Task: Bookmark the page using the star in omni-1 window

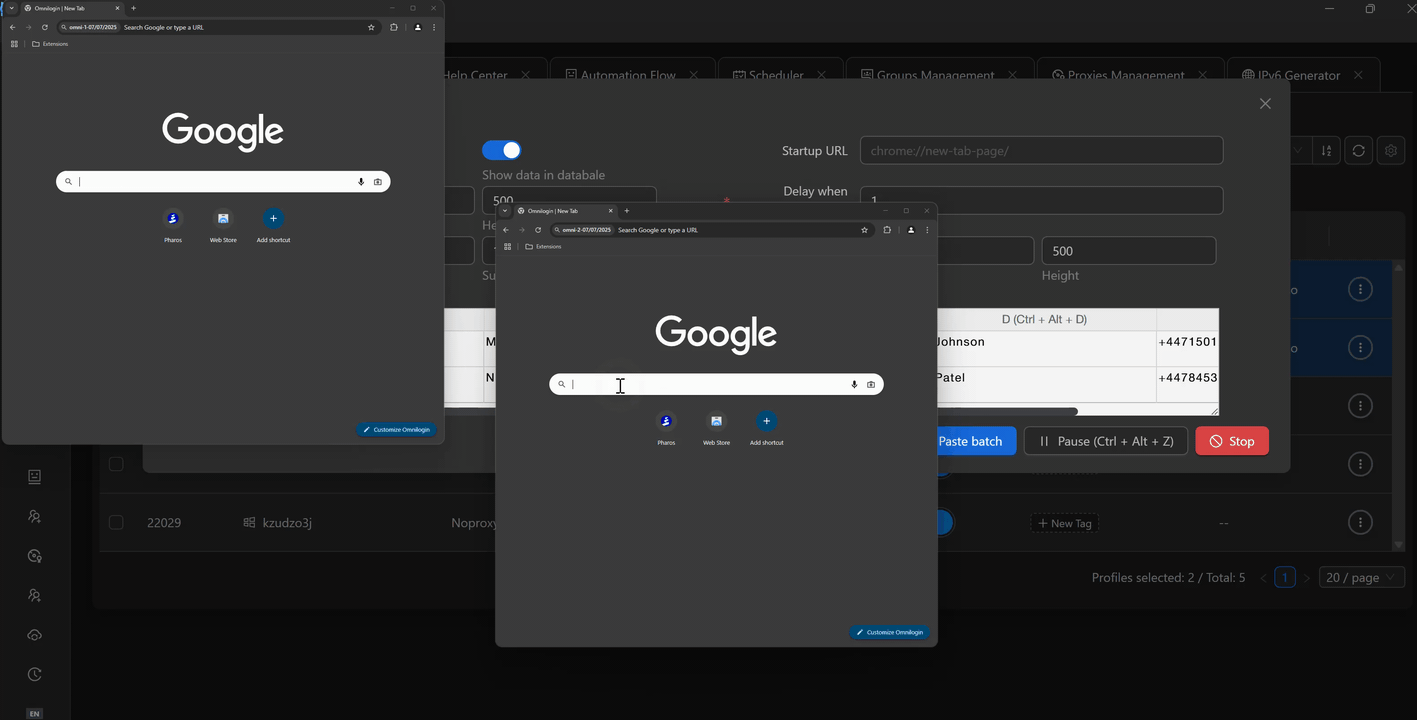Action: click(x=371, y=27)
